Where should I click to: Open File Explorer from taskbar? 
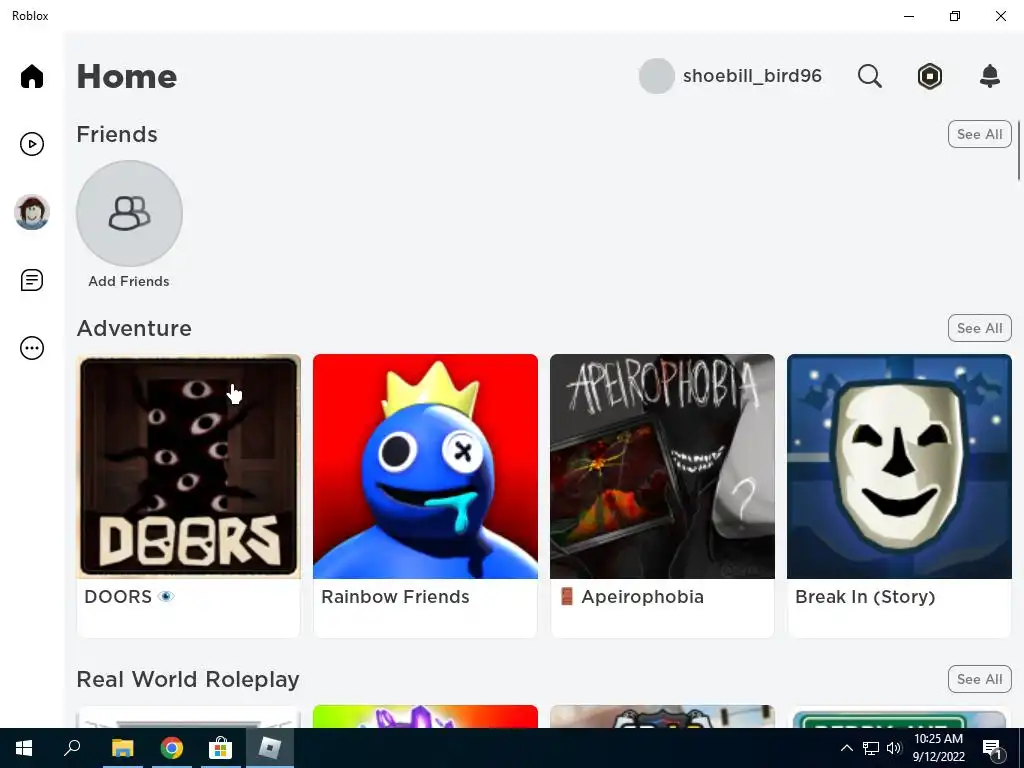[122, 748]
